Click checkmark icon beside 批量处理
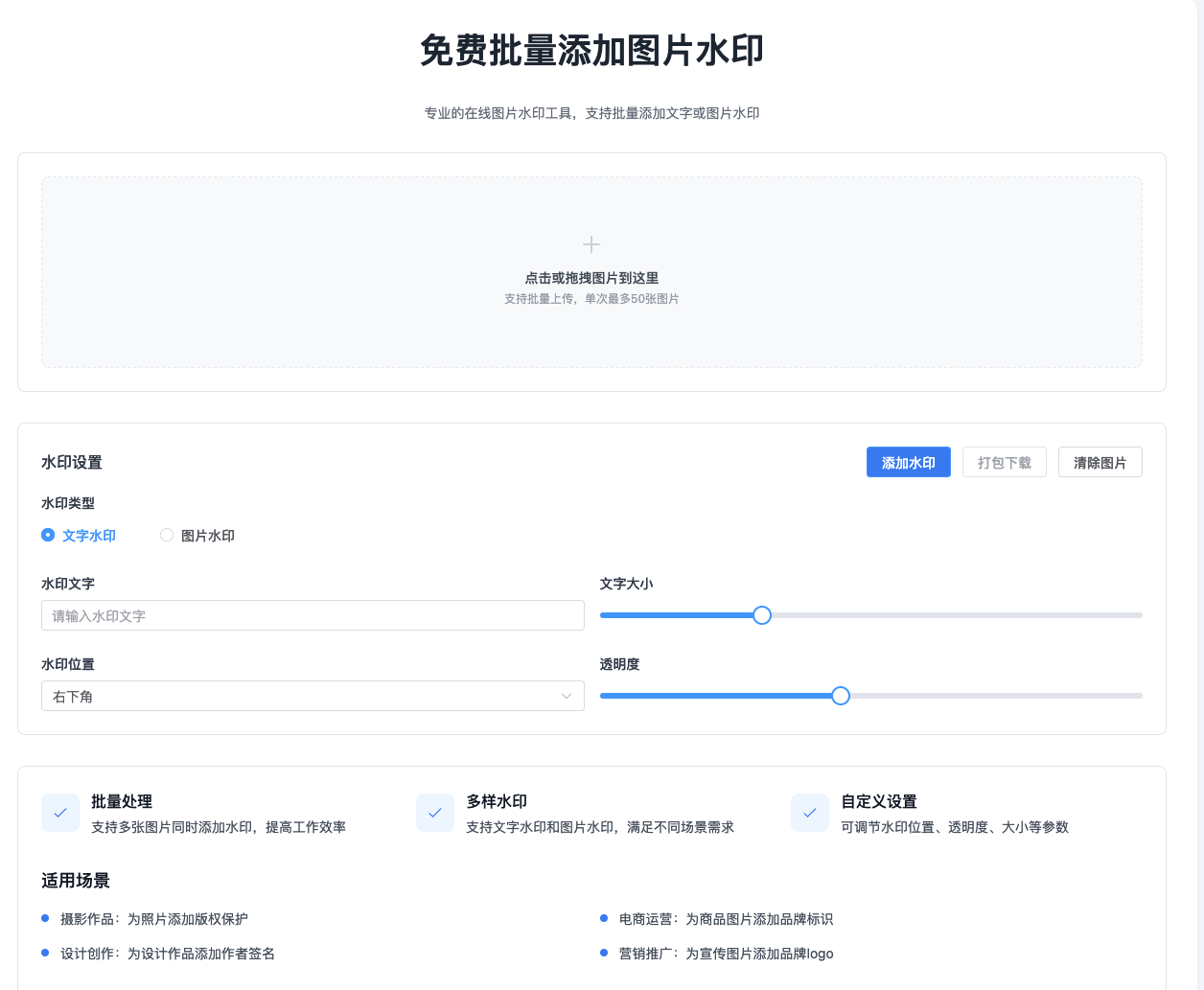 60,813
